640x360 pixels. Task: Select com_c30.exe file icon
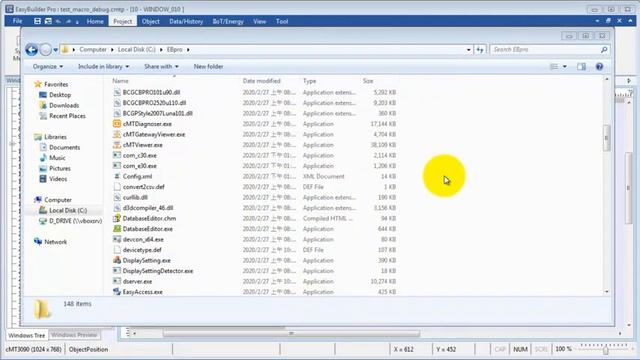pos(117,156)
